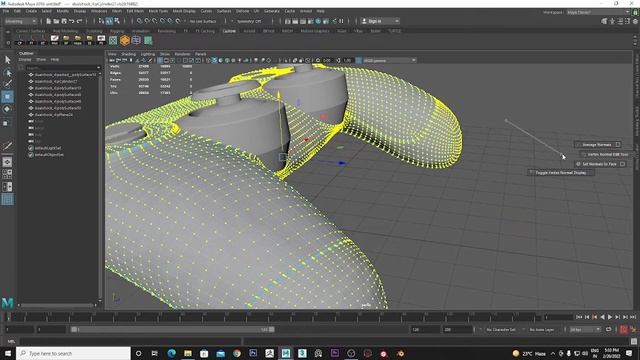The image size is (640, 360).
Task: Open the settings gear icon at top right
Action: point(635,21)
